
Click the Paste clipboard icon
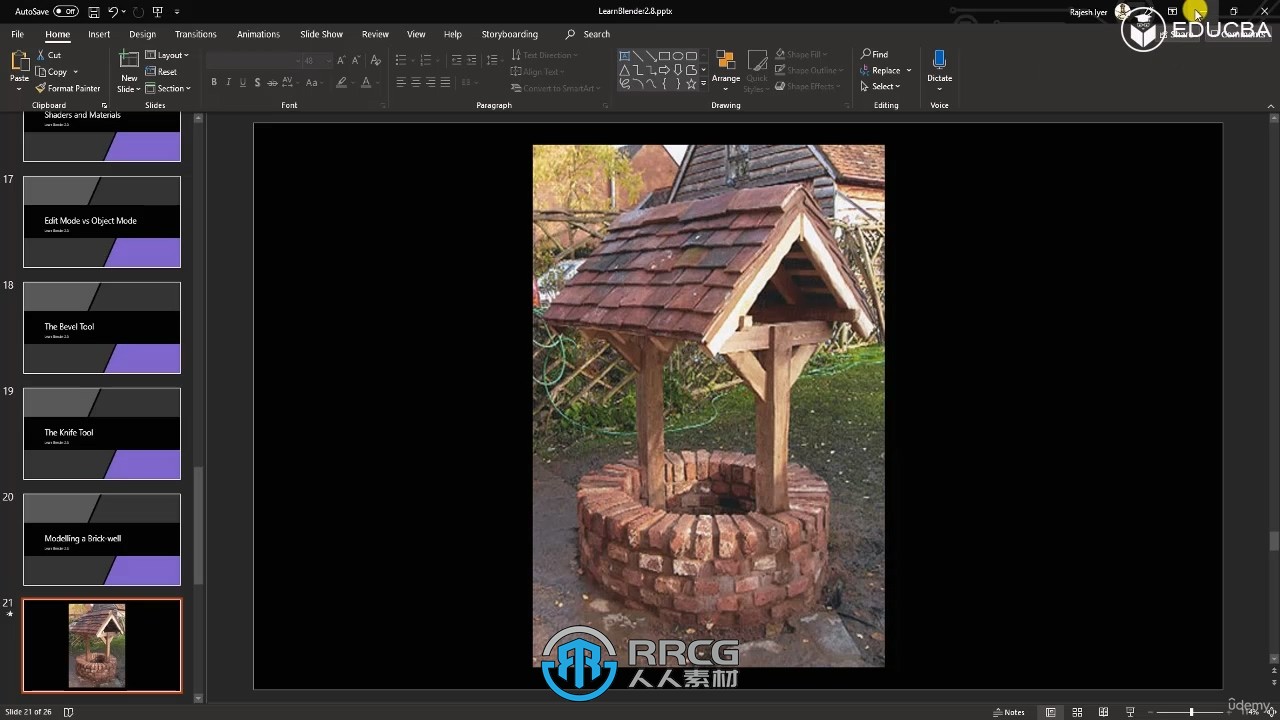[x=19, y=61]
